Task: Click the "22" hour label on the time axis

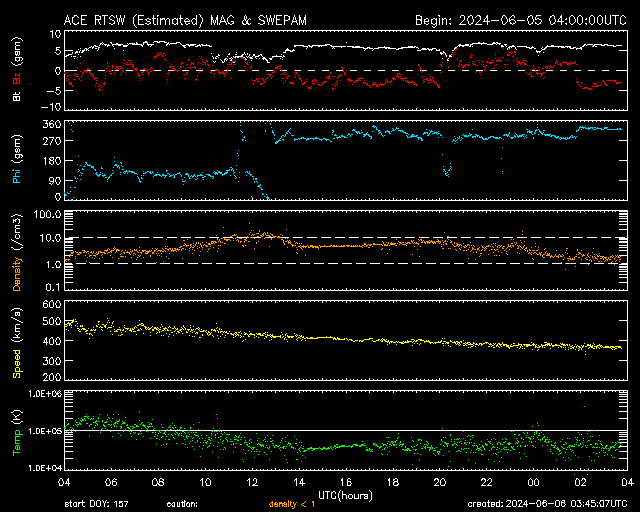Action: 487,483
